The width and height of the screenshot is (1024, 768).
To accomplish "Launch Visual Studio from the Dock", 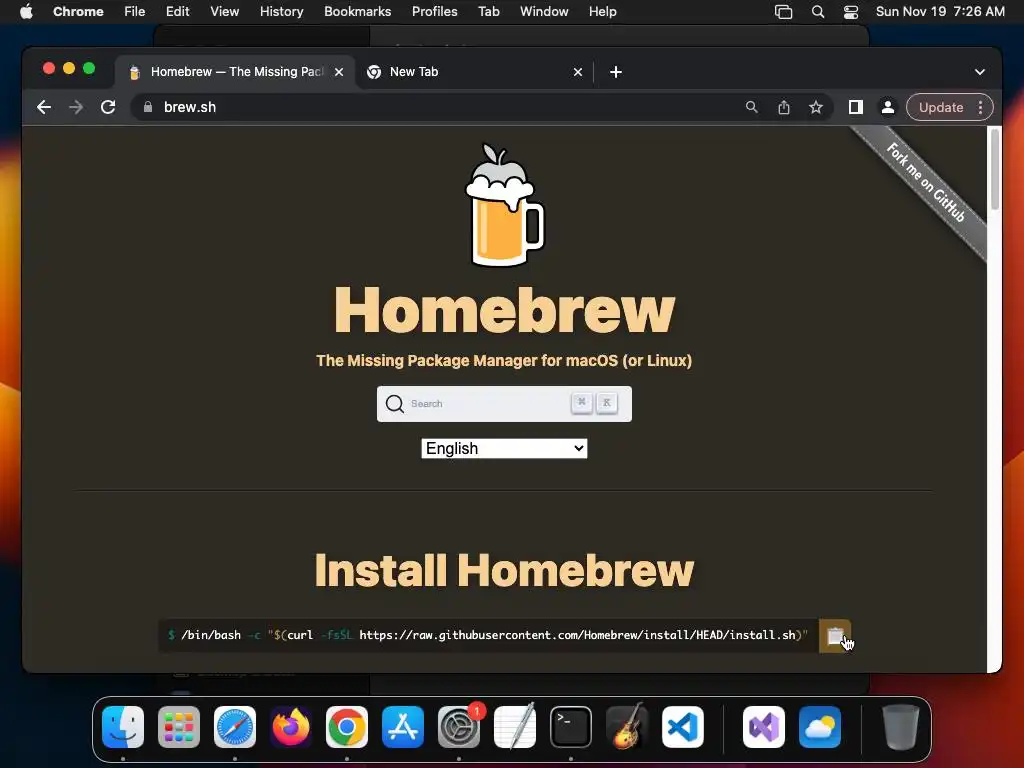I will tap(764, 727).
